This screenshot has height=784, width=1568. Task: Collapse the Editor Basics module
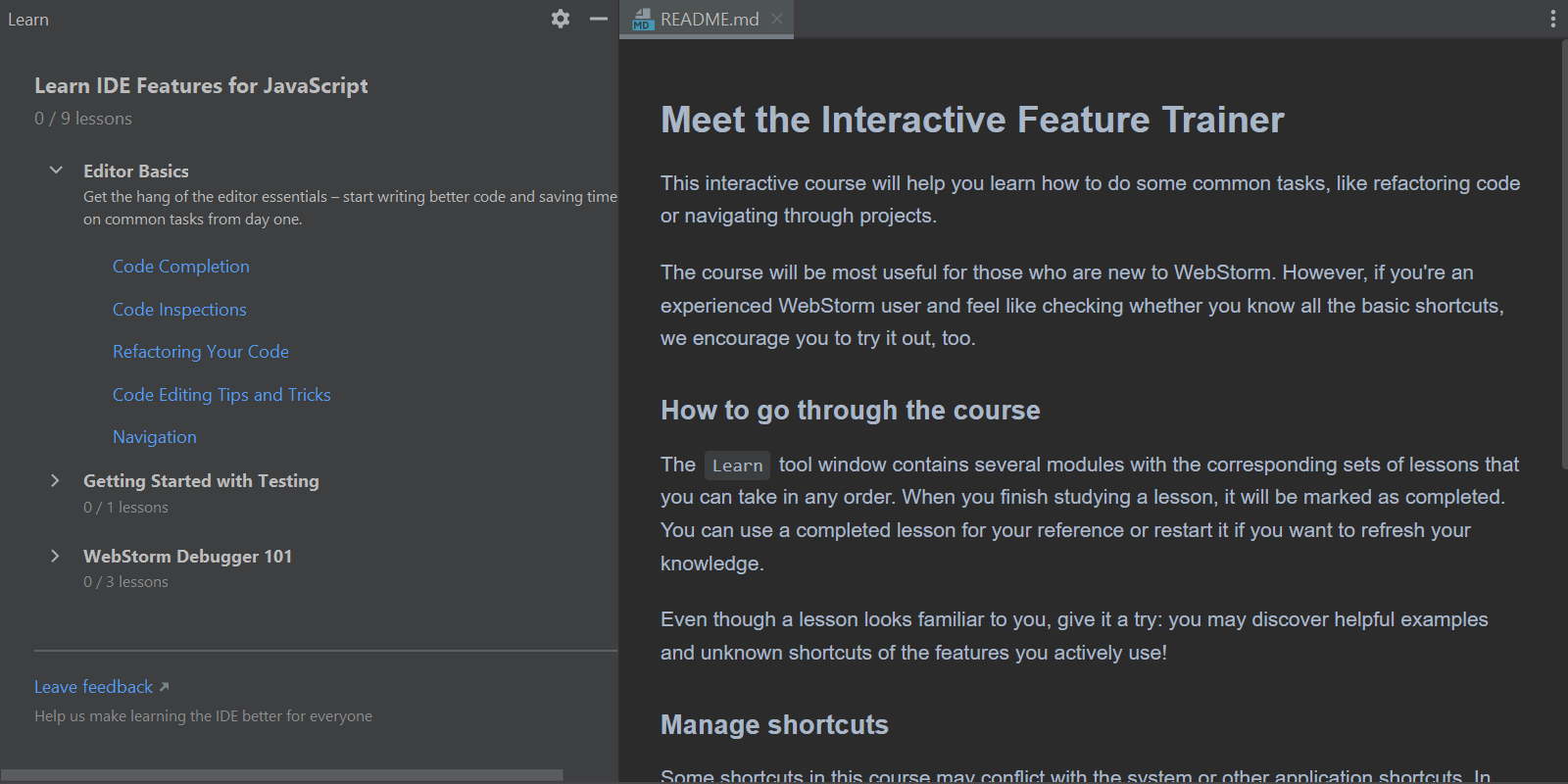[56, 171]
